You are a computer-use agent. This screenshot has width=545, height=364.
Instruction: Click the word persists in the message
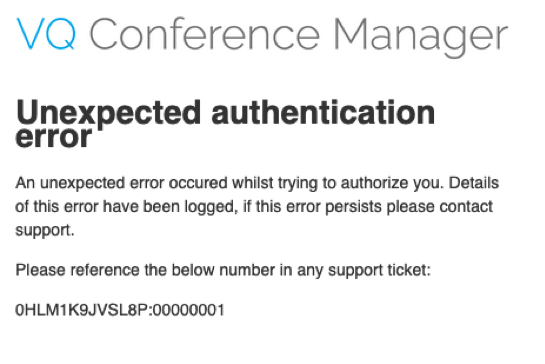[353, 207]
